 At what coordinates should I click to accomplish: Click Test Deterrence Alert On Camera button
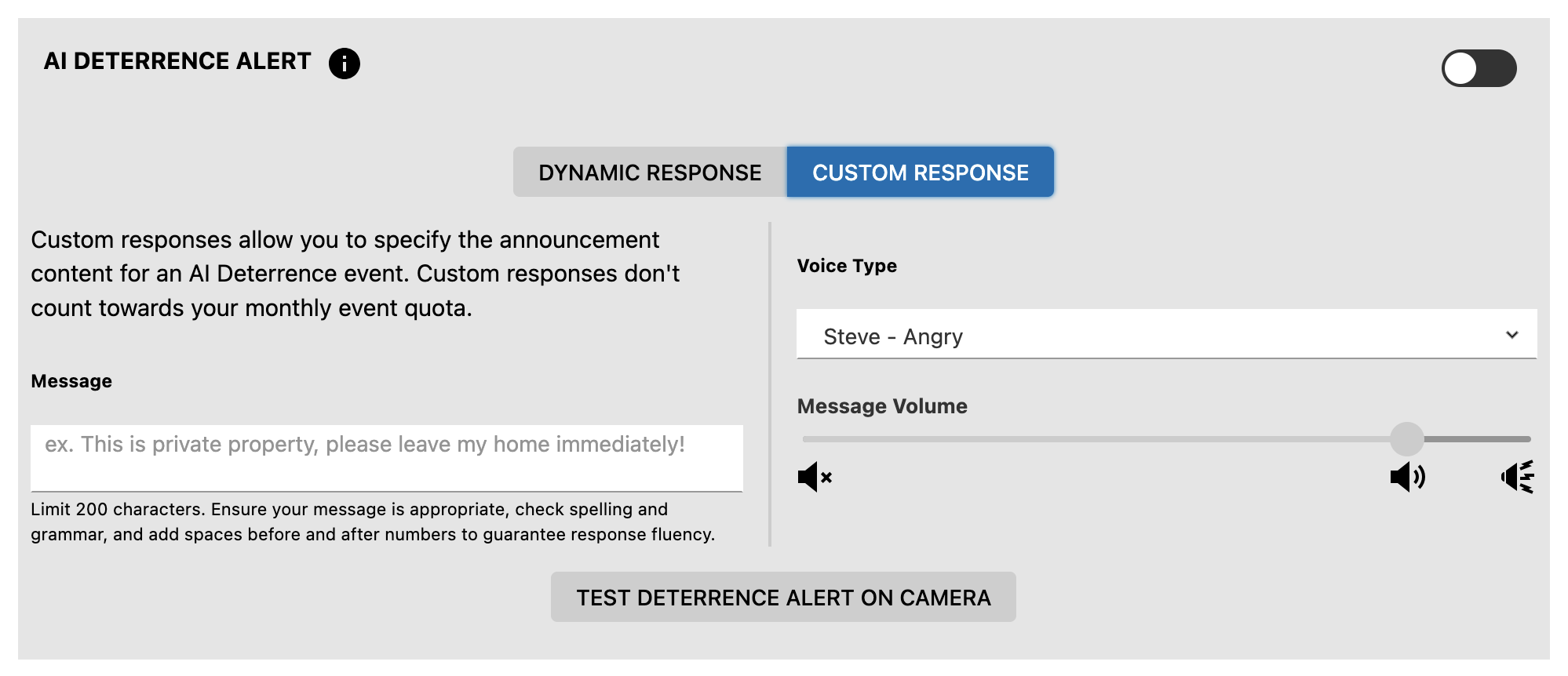tap(783, 597)
